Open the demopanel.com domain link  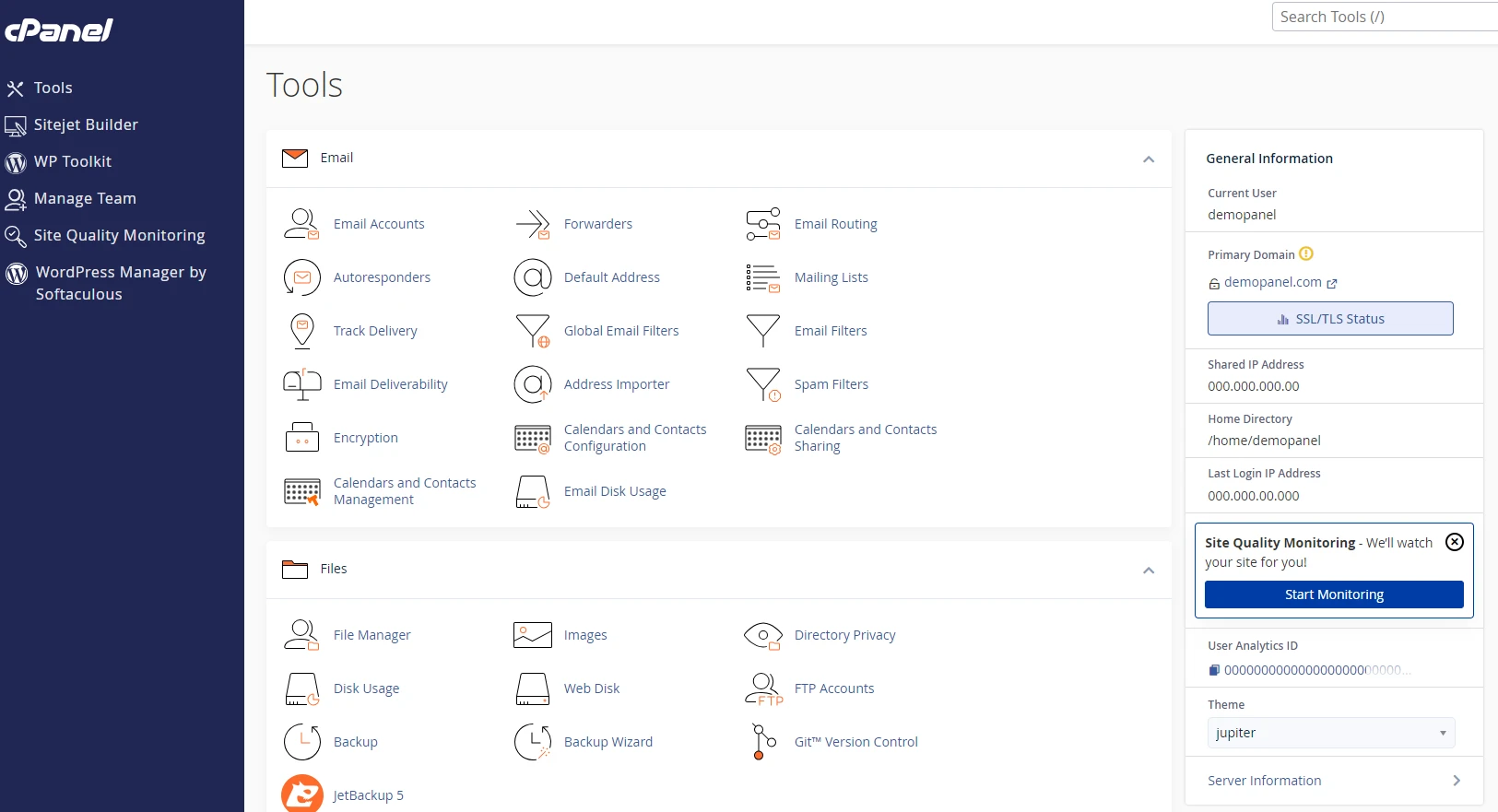[x=1273, y=282]
